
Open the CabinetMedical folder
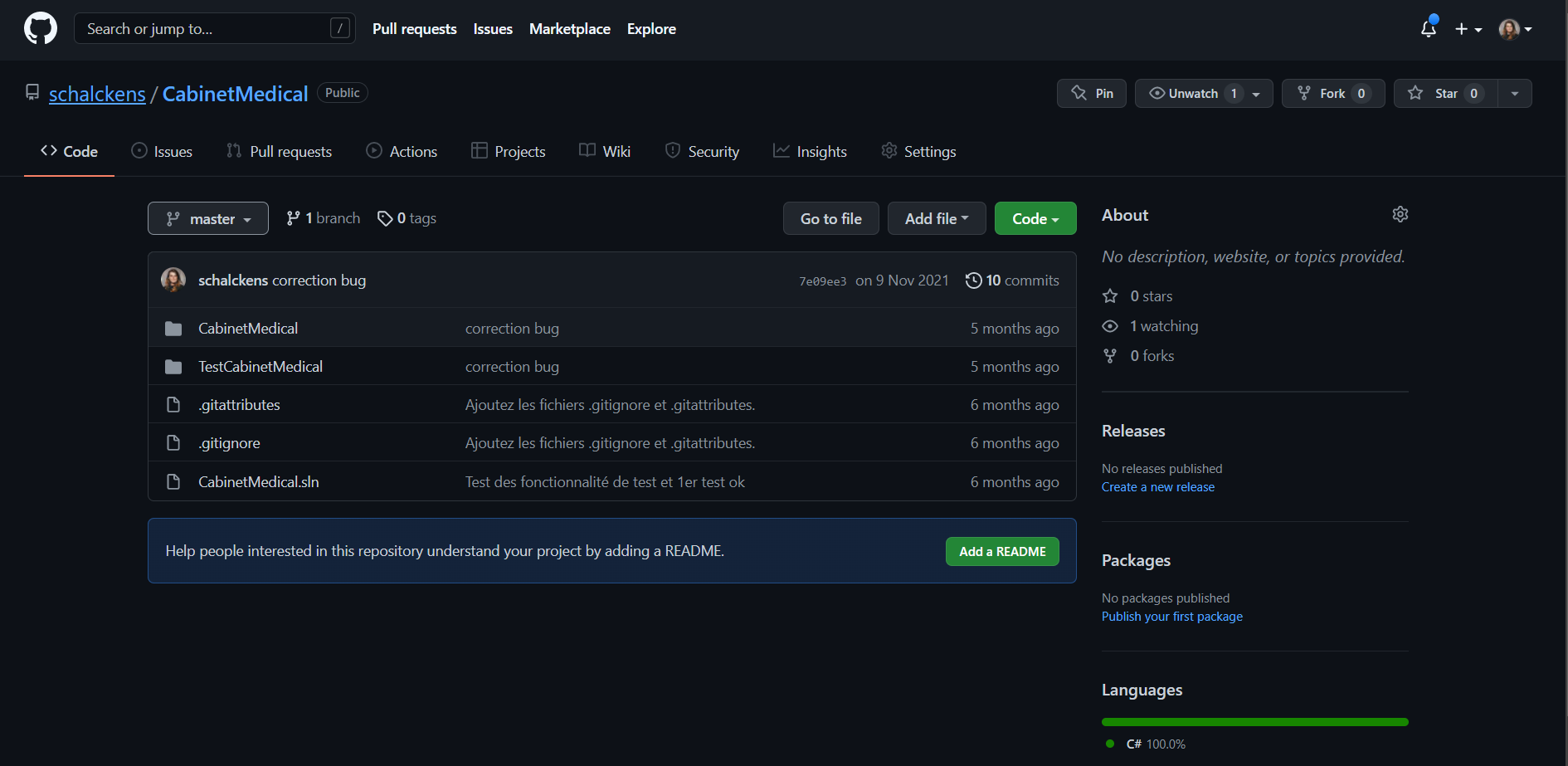(248, 329)
